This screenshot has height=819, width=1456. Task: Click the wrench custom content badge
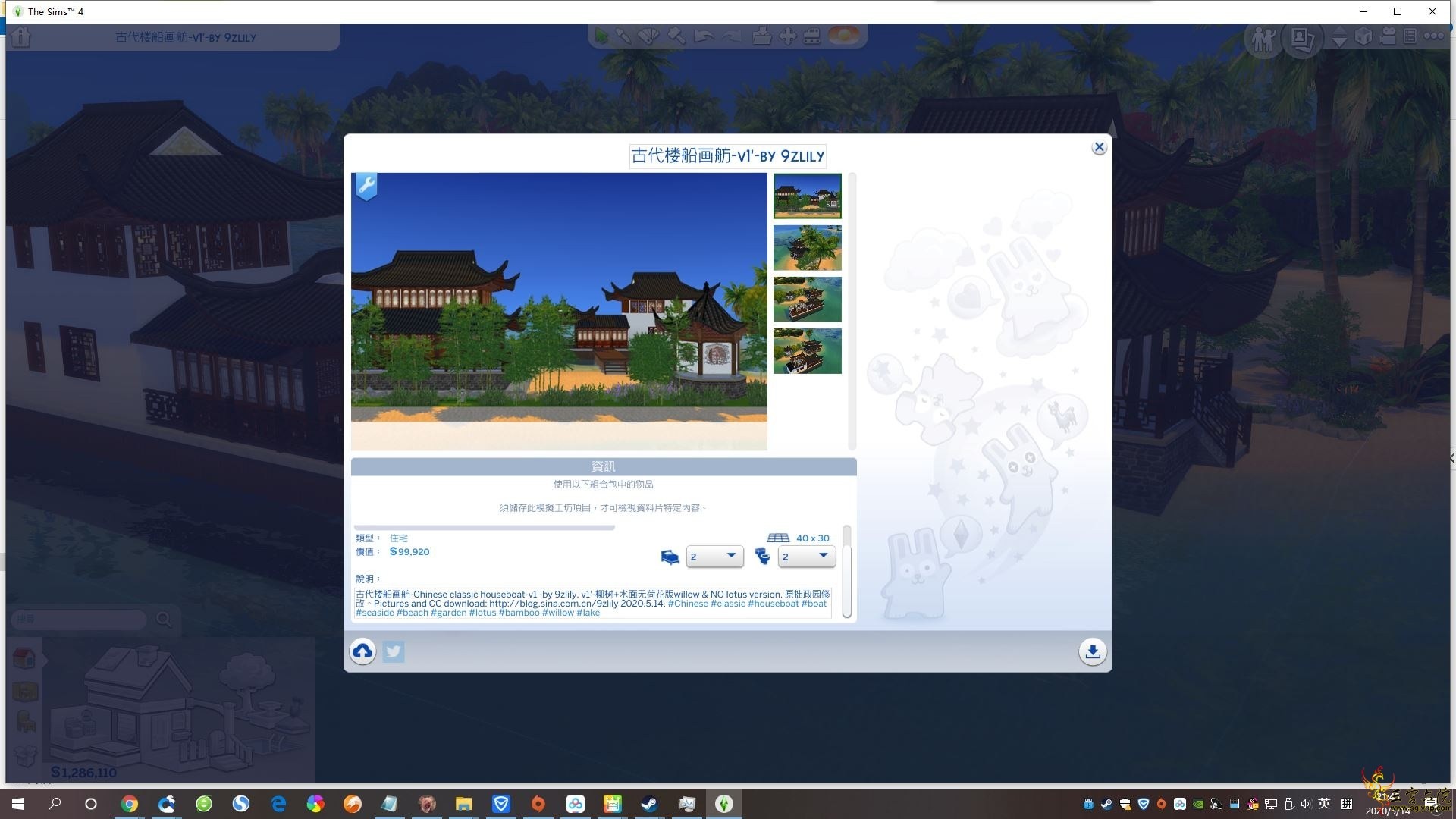point(366,186)
